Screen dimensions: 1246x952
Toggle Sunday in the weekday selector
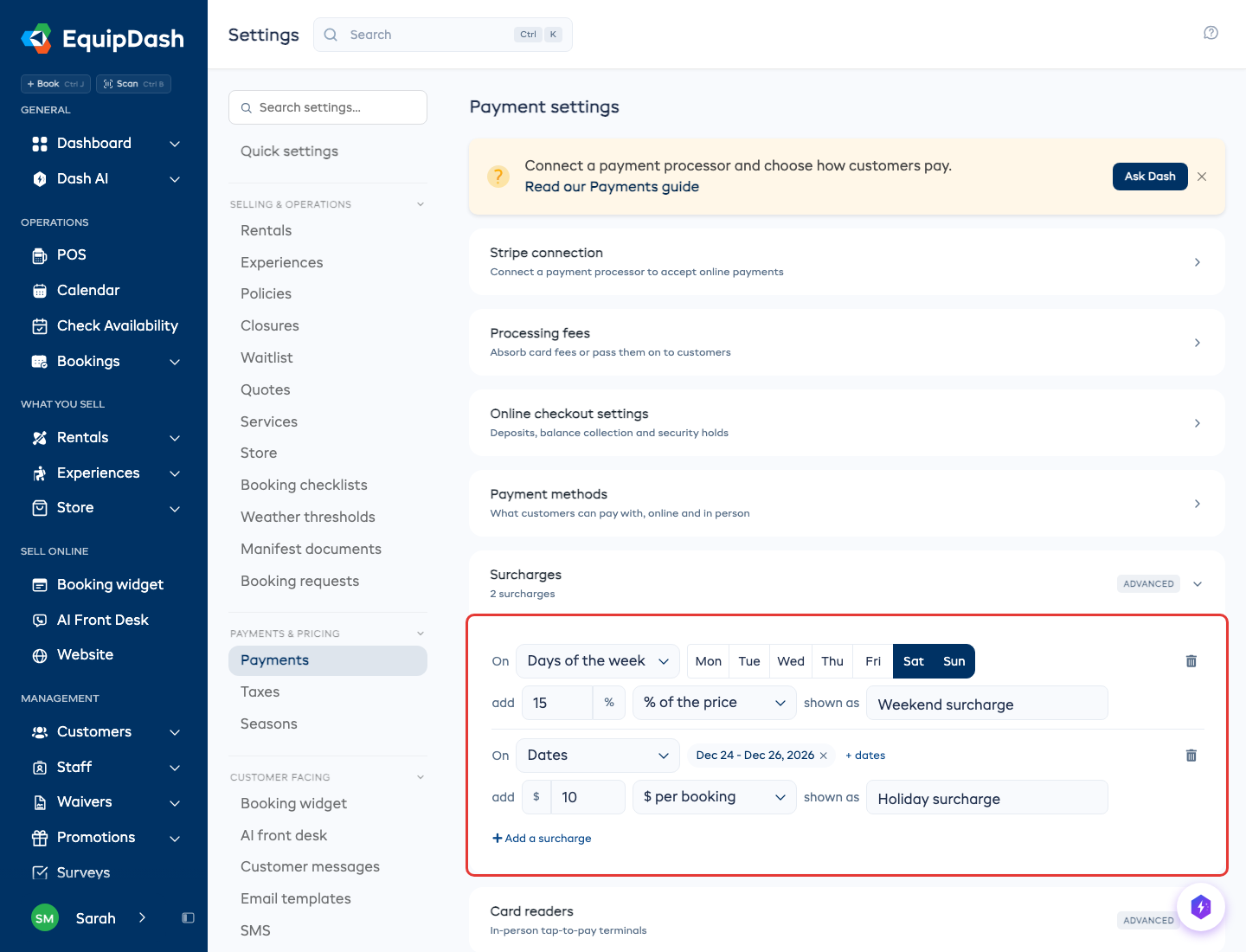(954, 661)
